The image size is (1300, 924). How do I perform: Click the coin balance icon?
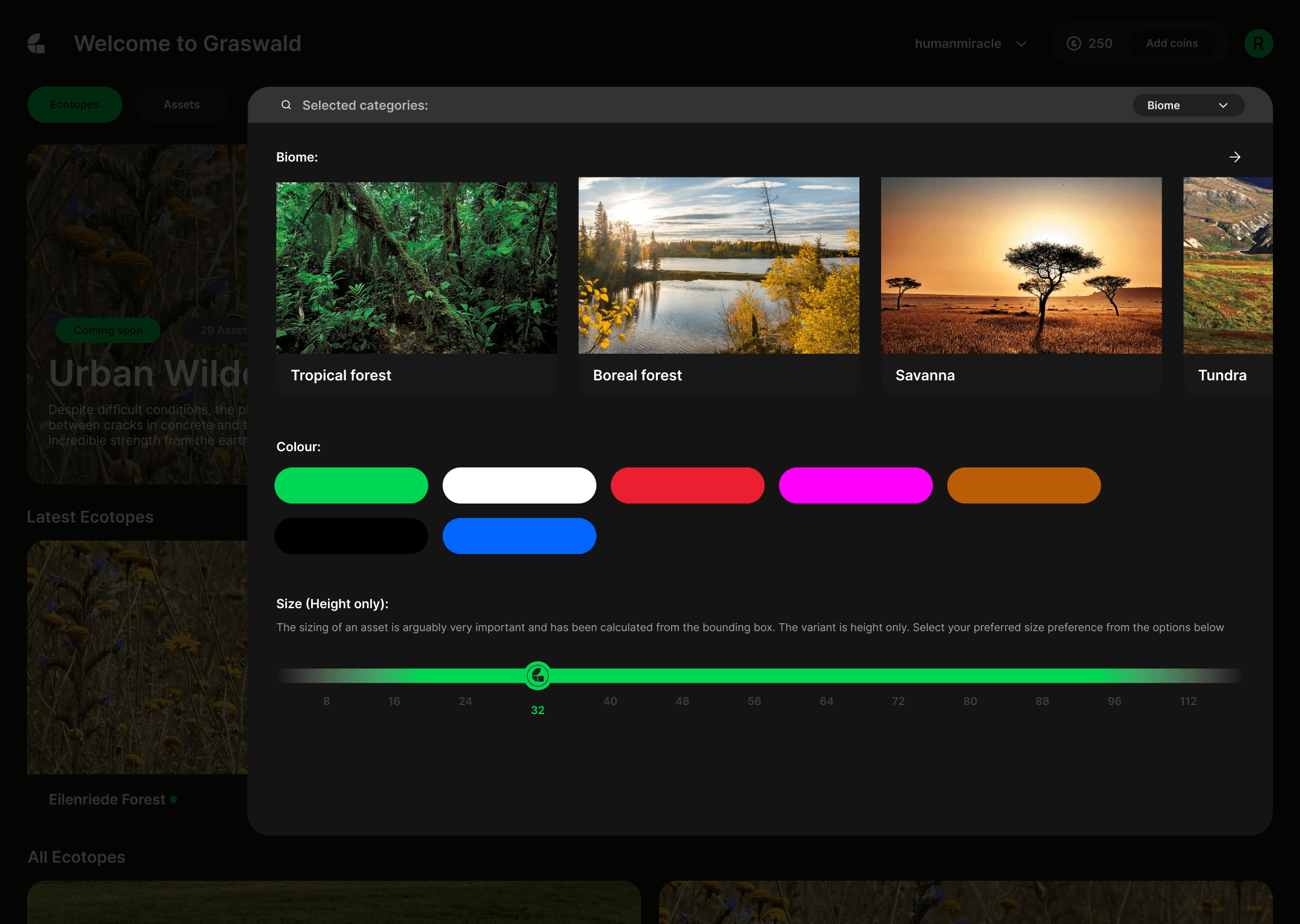click(1074, 43)
